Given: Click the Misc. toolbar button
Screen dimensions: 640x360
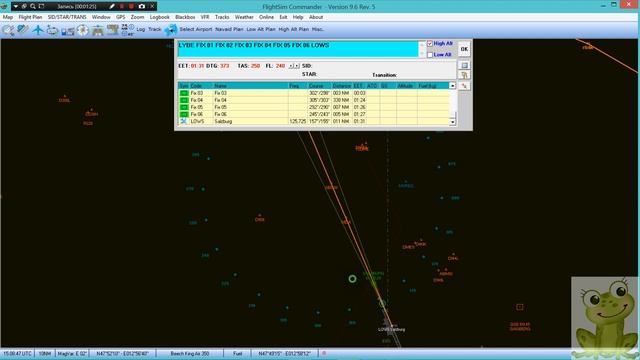Looking at the screenshot, I should point(318,29).
